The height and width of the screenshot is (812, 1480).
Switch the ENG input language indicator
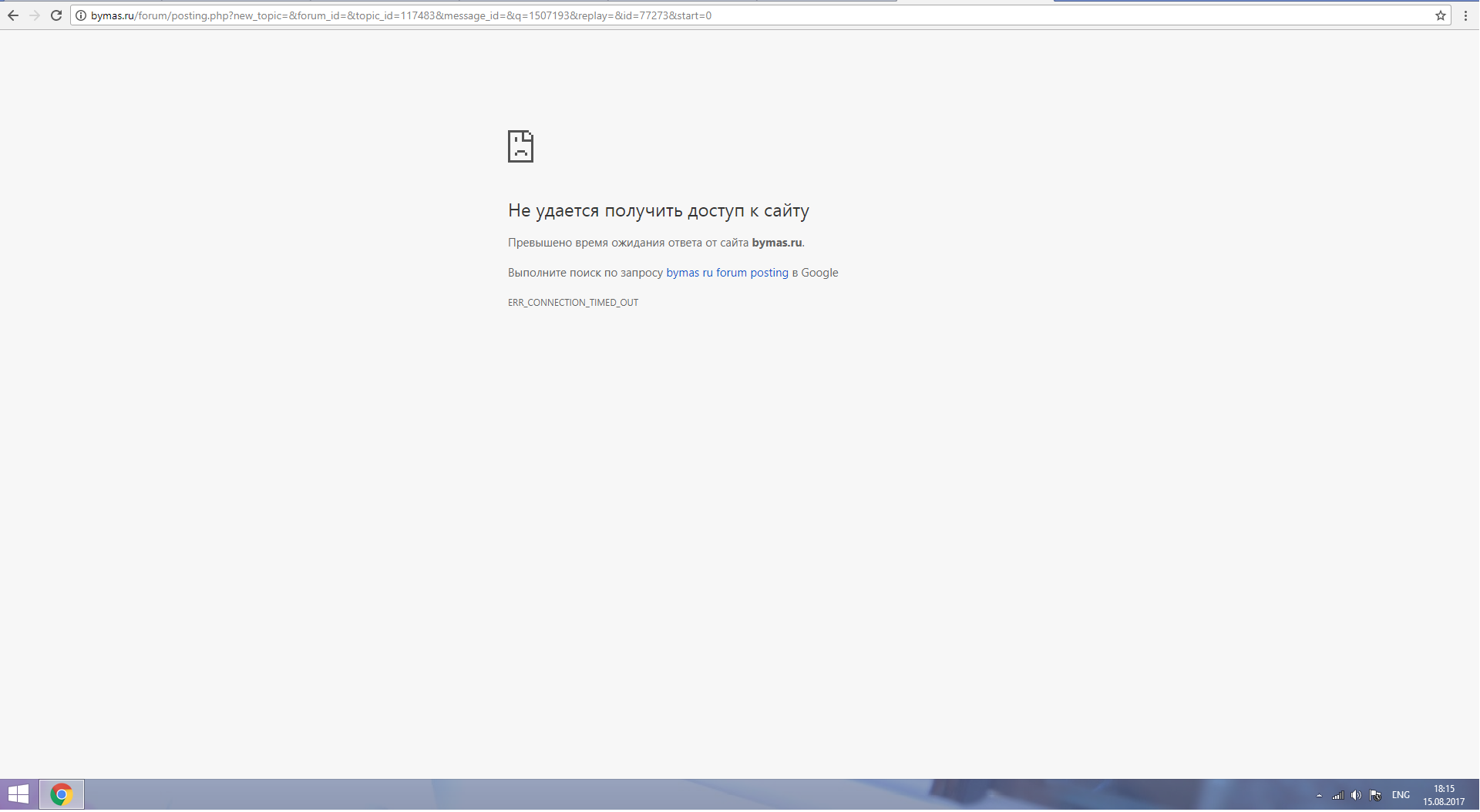pyautogui.click(x=1401, y=795)
